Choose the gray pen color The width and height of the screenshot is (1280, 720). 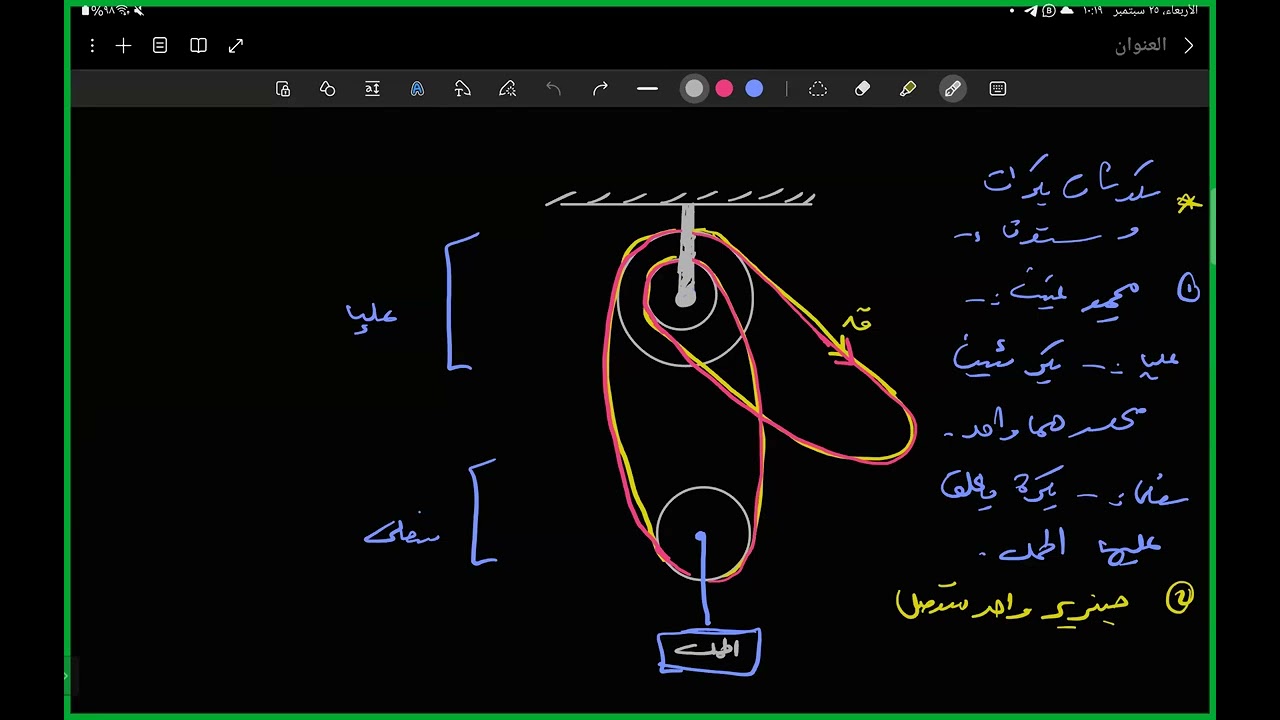[x=694, y=89]
